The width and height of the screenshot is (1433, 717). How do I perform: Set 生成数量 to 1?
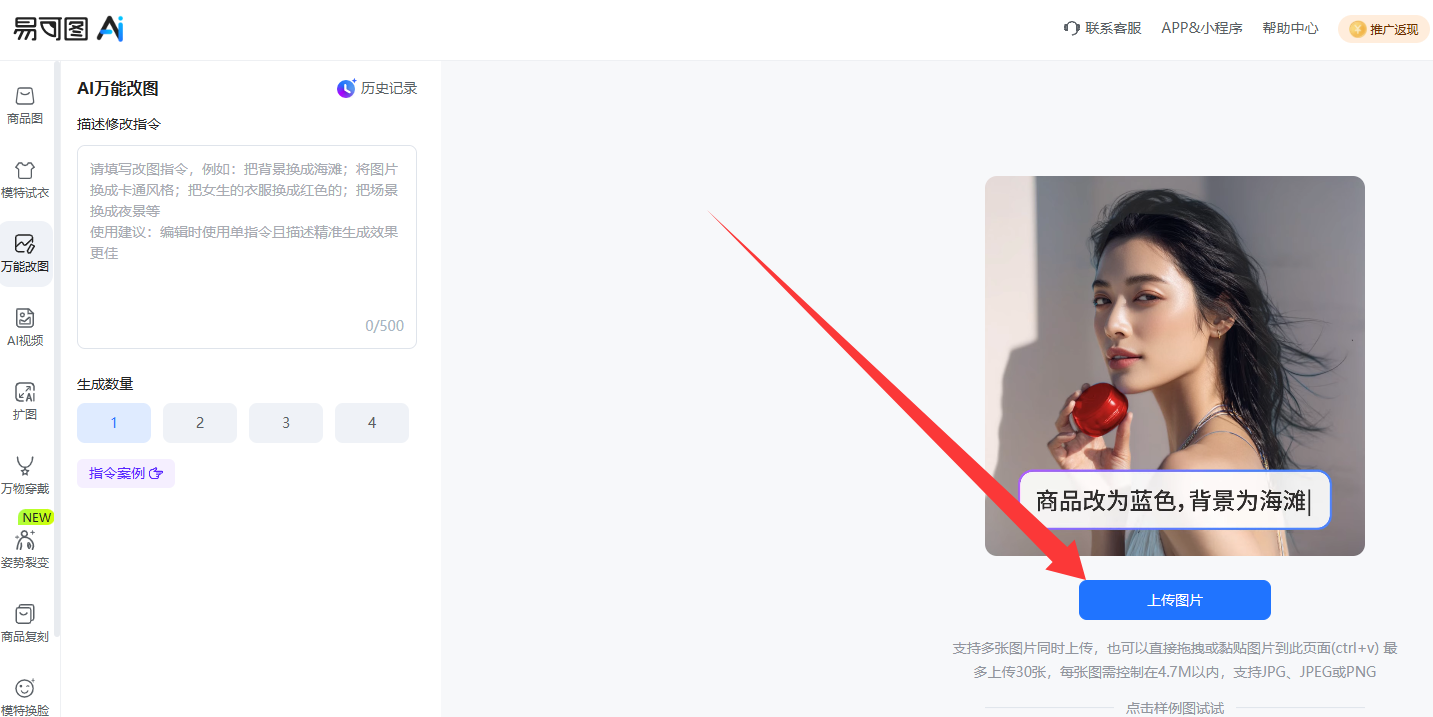point(114,423)
